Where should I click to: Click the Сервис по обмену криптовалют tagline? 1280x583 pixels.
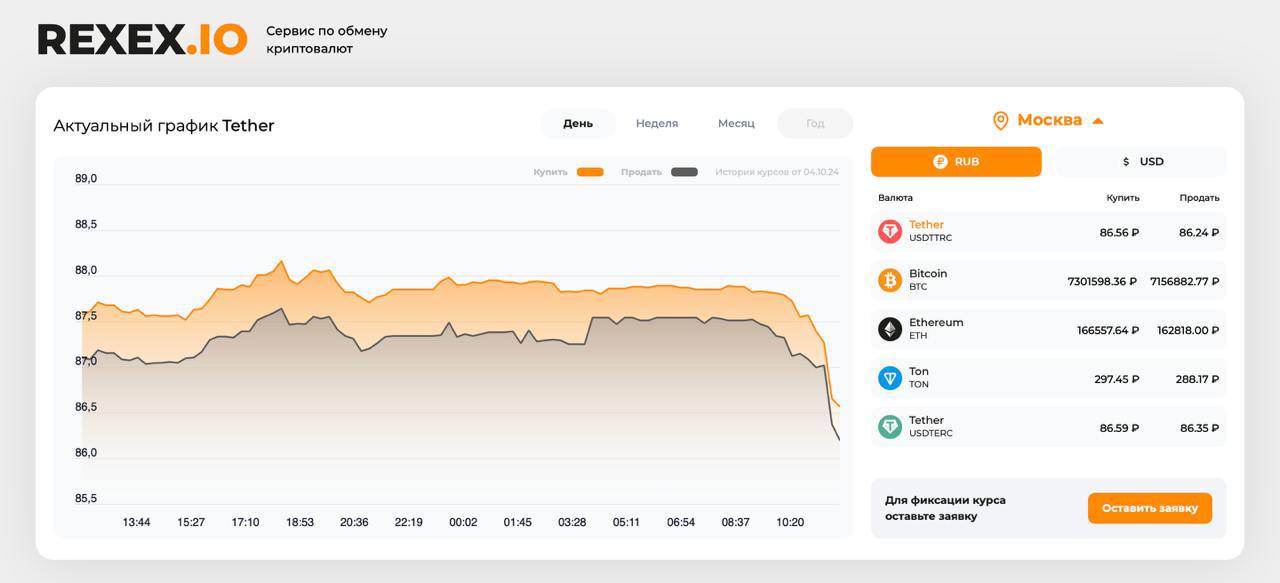click(x=327, y=39)
